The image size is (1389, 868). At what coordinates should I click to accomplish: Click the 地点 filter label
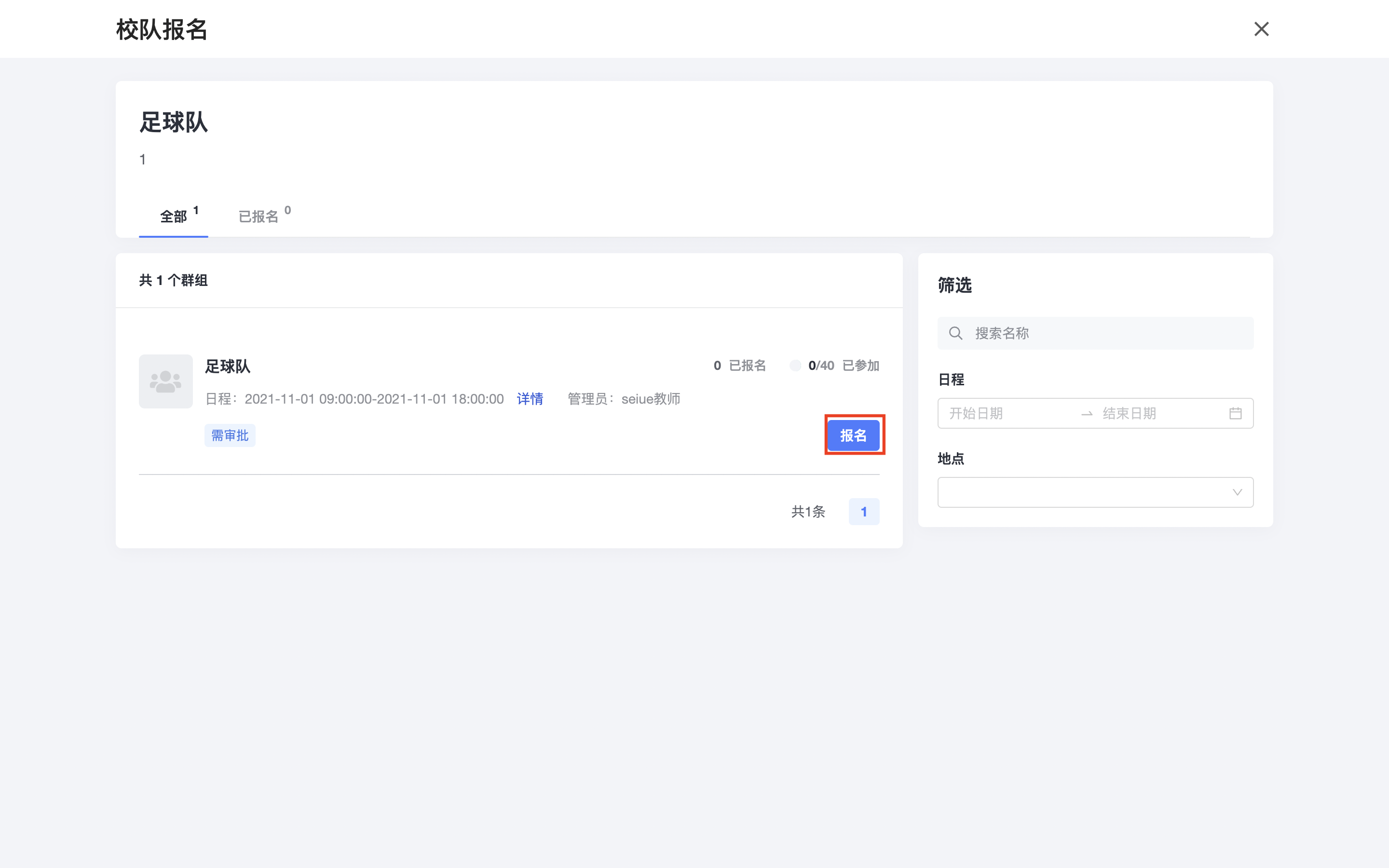[951, 459]
